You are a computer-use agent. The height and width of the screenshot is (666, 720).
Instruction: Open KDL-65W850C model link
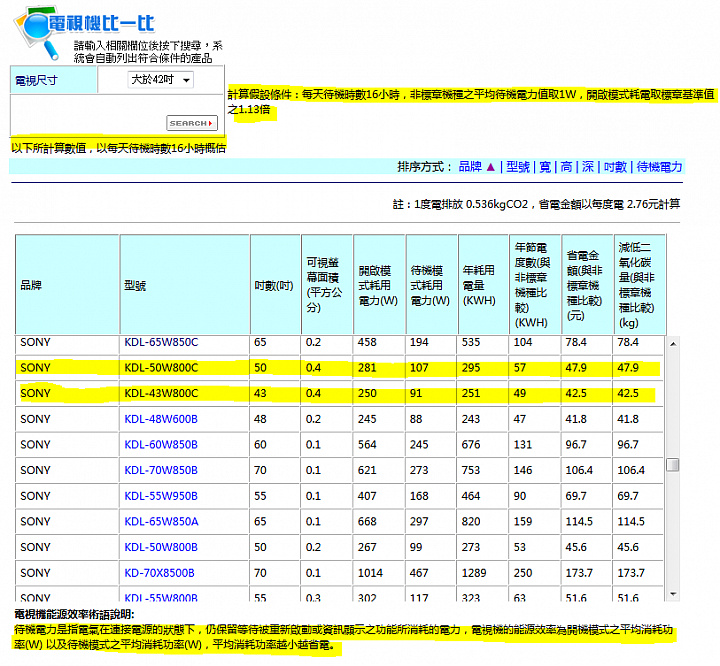(x=161, y=342)
